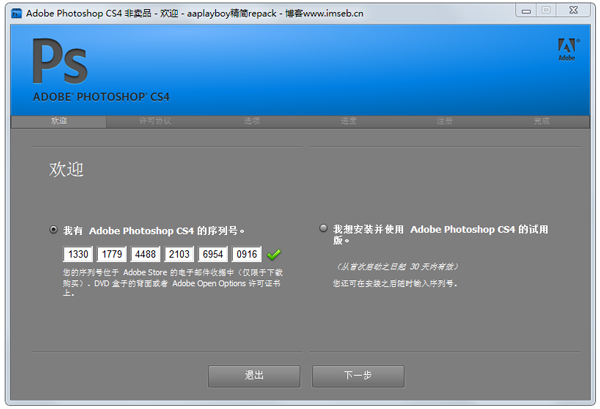Click the large Ps logo

click(60, 60)
